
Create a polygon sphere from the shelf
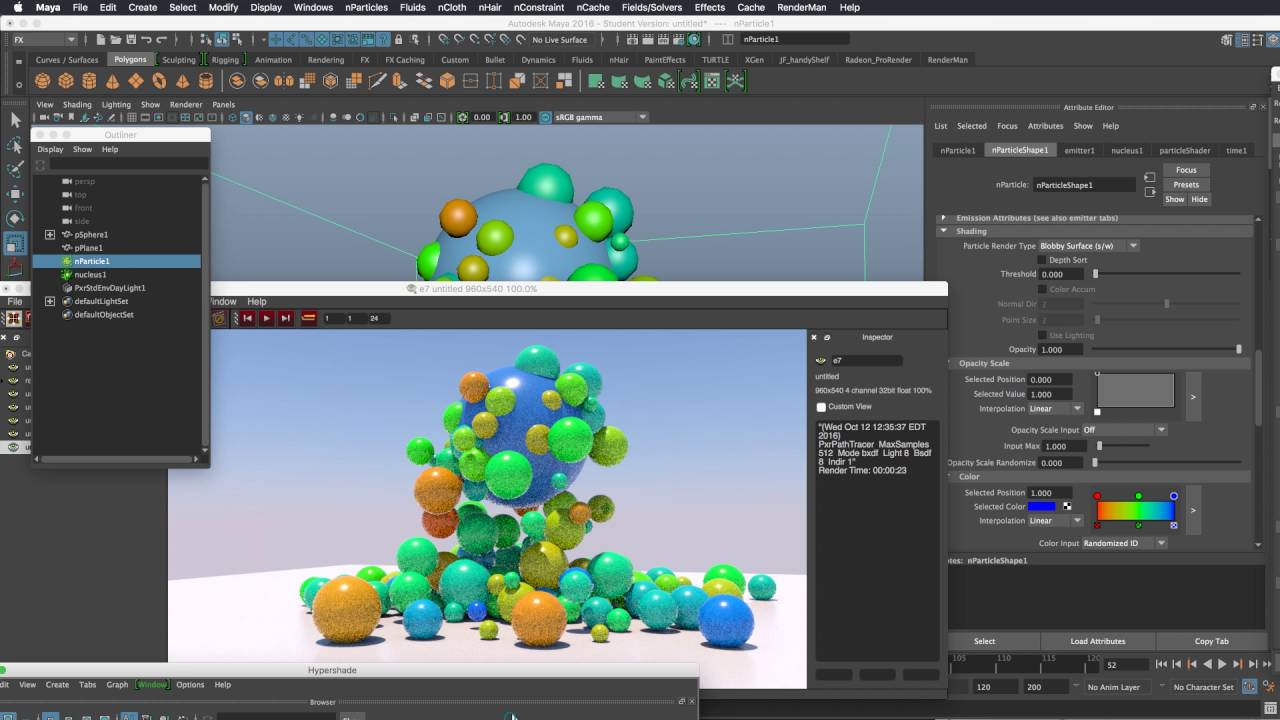click(x=42, y=81)
